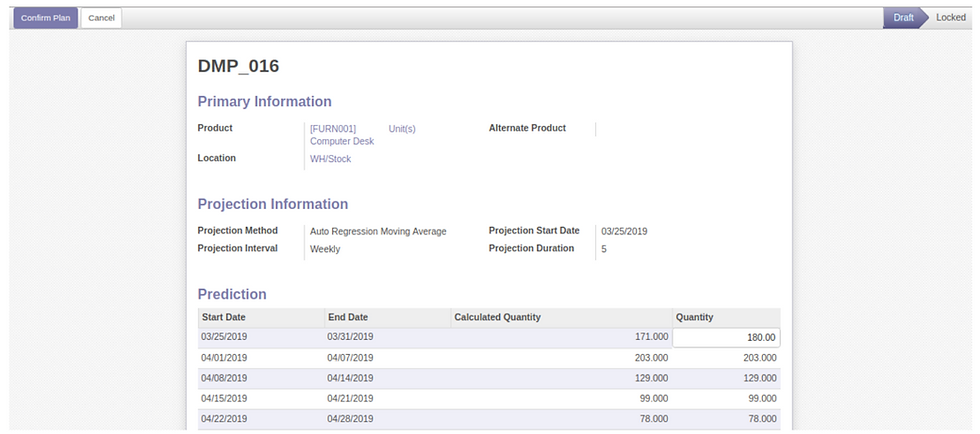Screen dimensions: 980x434
Task: Click the projection duration value 5
Action: (604, 249)
